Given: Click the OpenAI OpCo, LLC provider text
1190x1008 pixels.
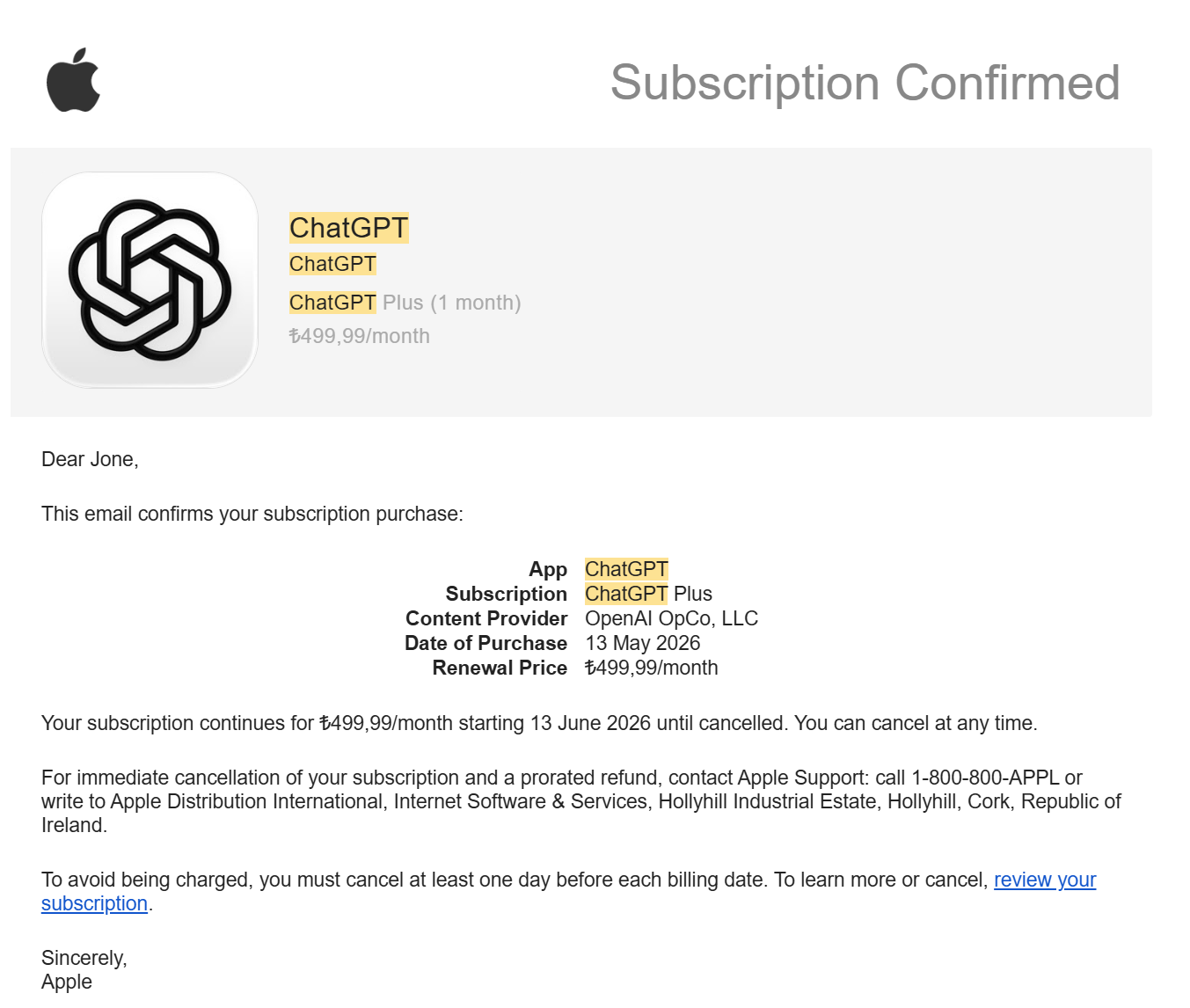Looking at the screenshot, I should point(671,618).
